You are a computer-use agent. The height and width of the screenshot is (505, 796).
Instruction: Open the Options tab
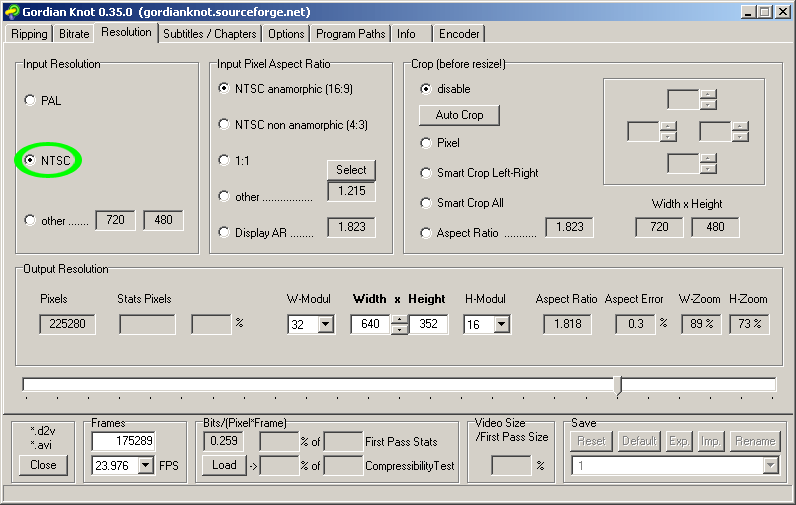pos(286,34)
